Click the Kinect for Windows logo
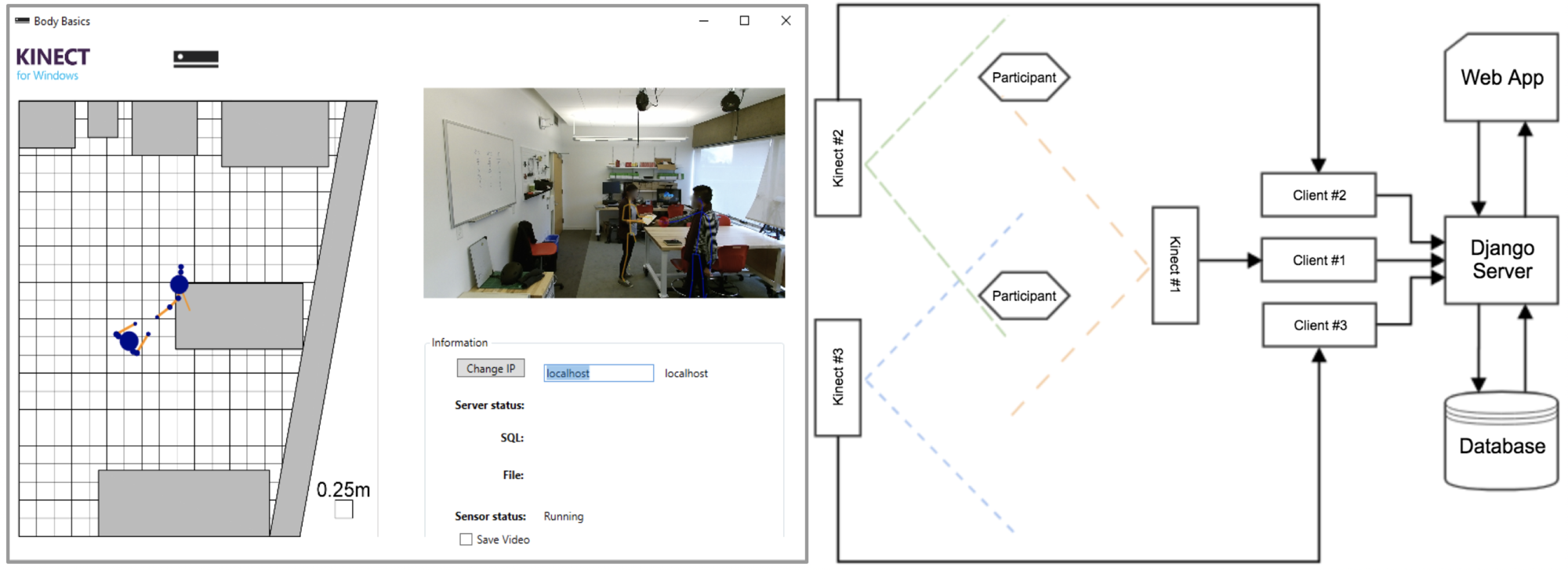The width and height of the screenshot is (1568, 570). point(53,64)
